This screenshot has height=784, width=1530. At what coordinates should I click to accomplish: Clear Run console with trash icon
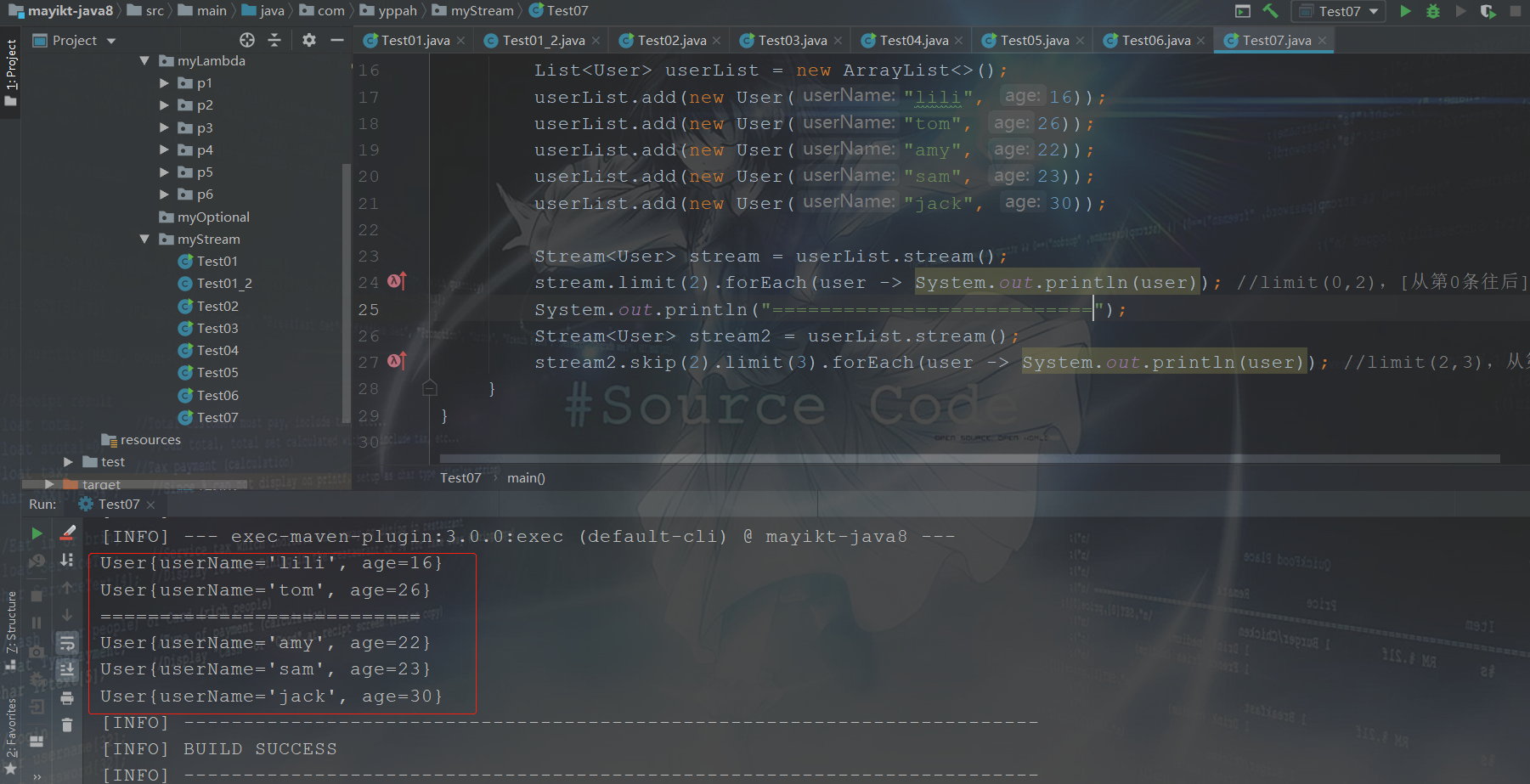67,725
